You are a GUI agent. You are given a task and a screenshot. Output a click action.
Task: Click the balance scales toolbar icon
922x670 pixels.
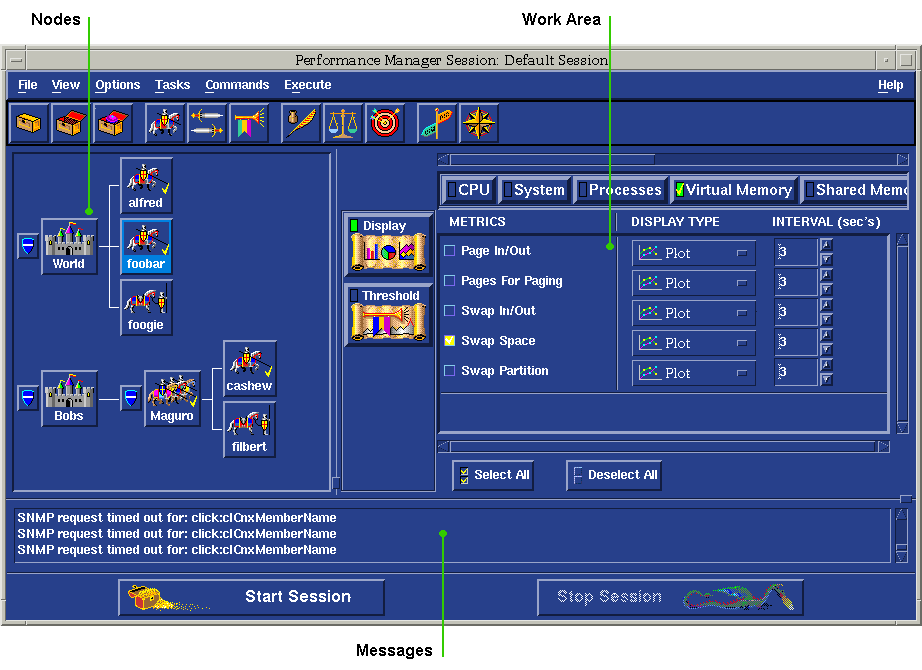tap(343, 124)
